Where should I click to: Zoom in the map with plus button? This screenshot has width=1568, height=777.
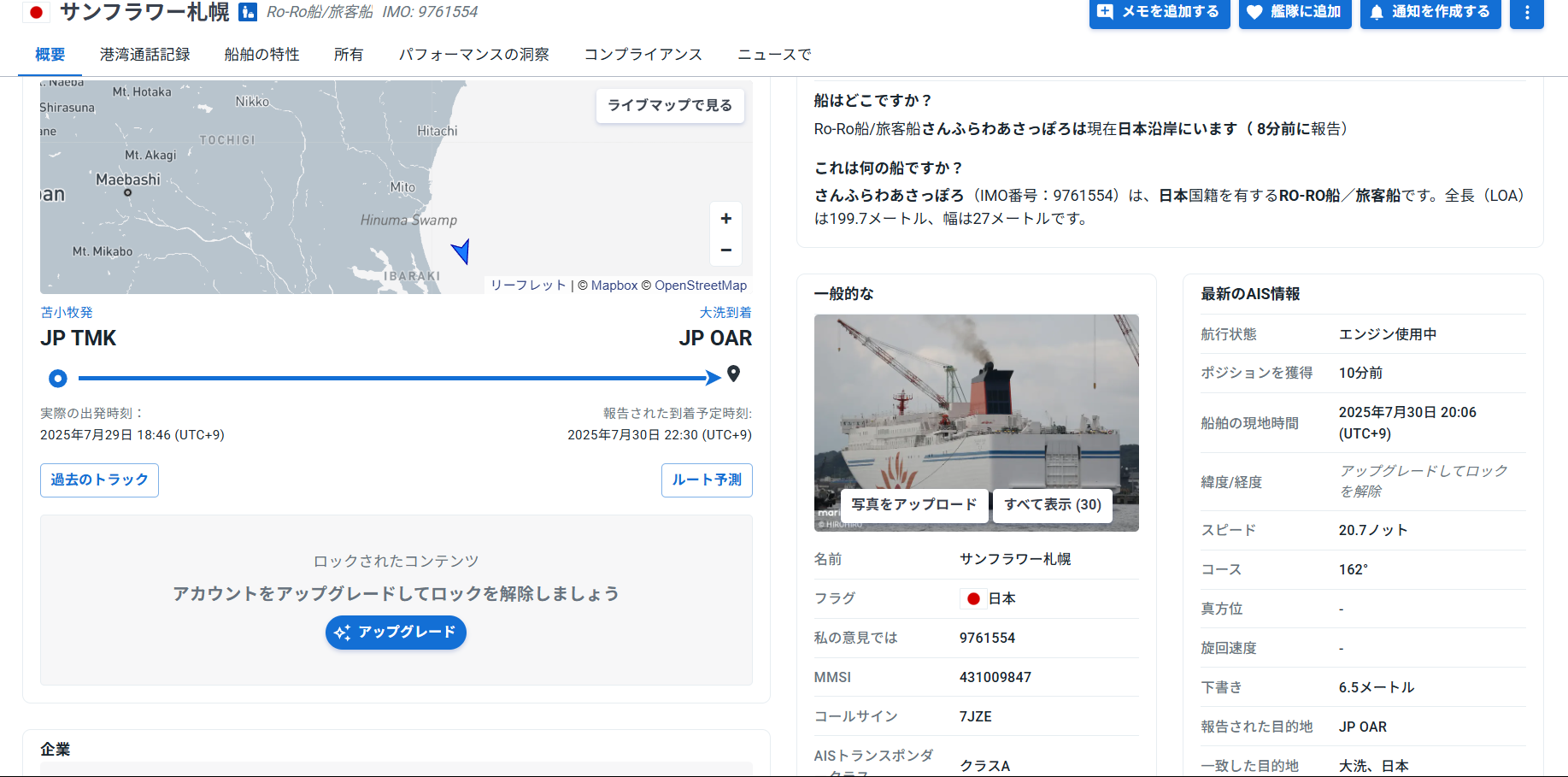[x=725, y=219]
